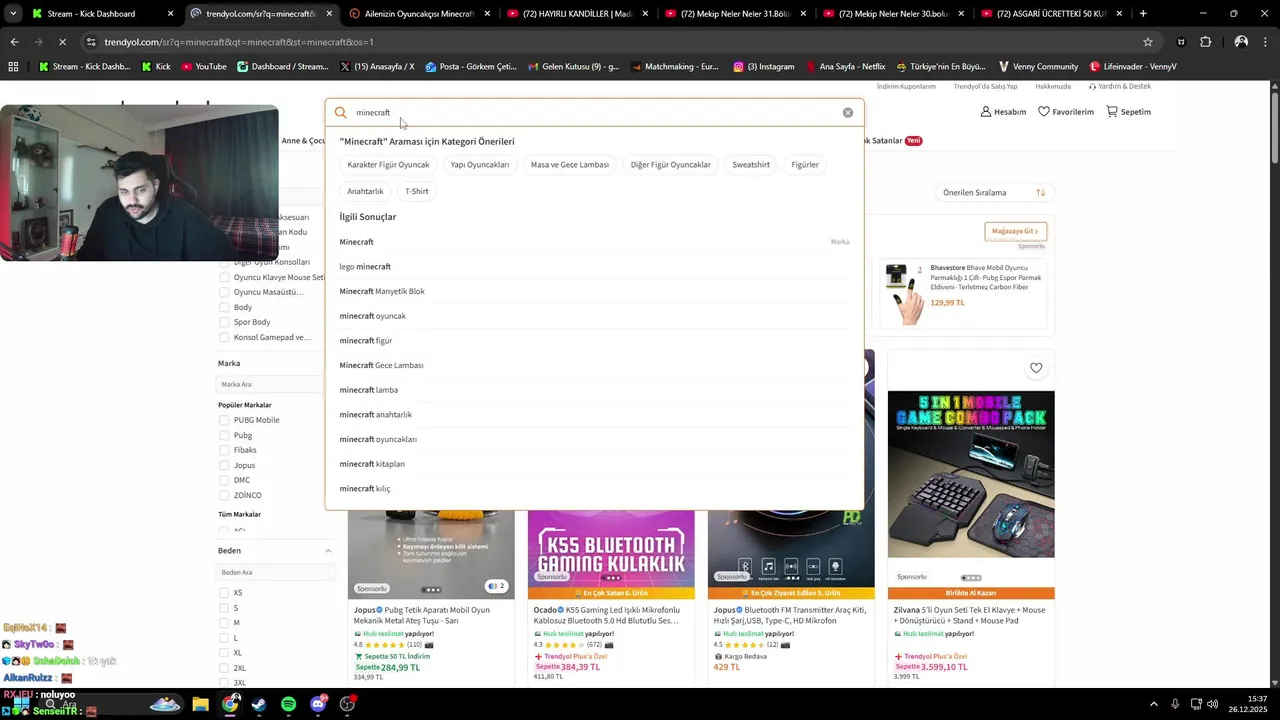This screenshot has width=1280, height=720.
Task: Collapse the Beden filter section
Action: click(x=328, y=551)
